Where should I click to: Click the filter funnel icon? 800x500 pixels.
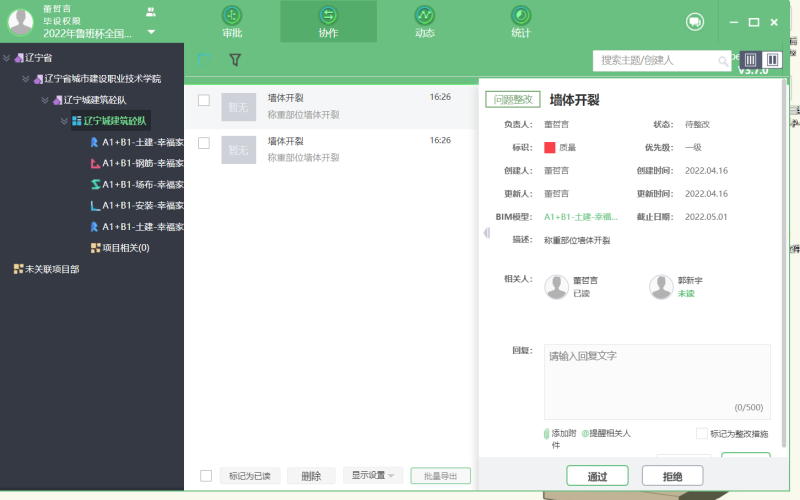pyautogui.click(x=235, y=60)
